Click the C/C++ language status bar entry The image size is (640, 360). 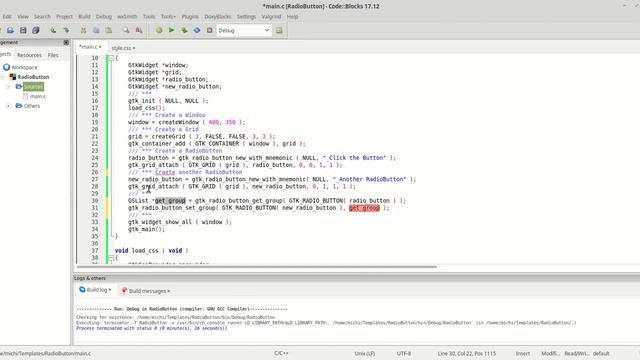coord(281,353)
